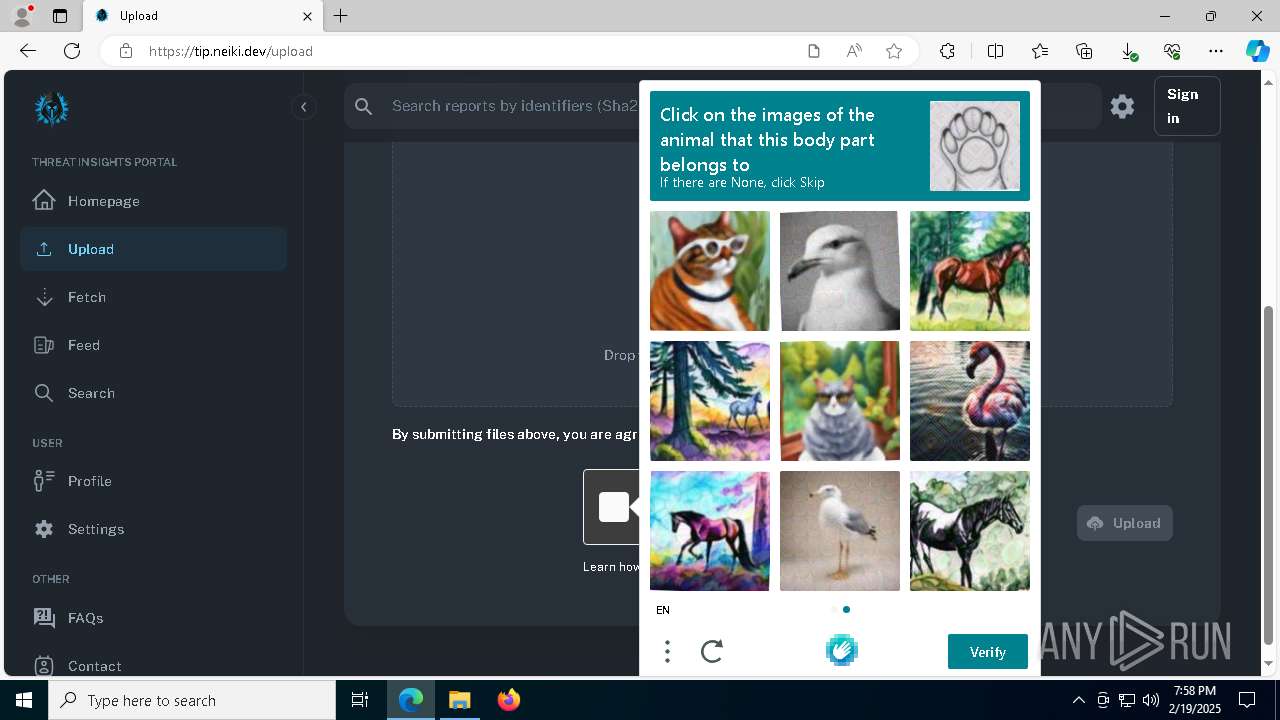1280x720 pixels.
Task: Click the greyed Upload button
Action: click(1125, 523)
